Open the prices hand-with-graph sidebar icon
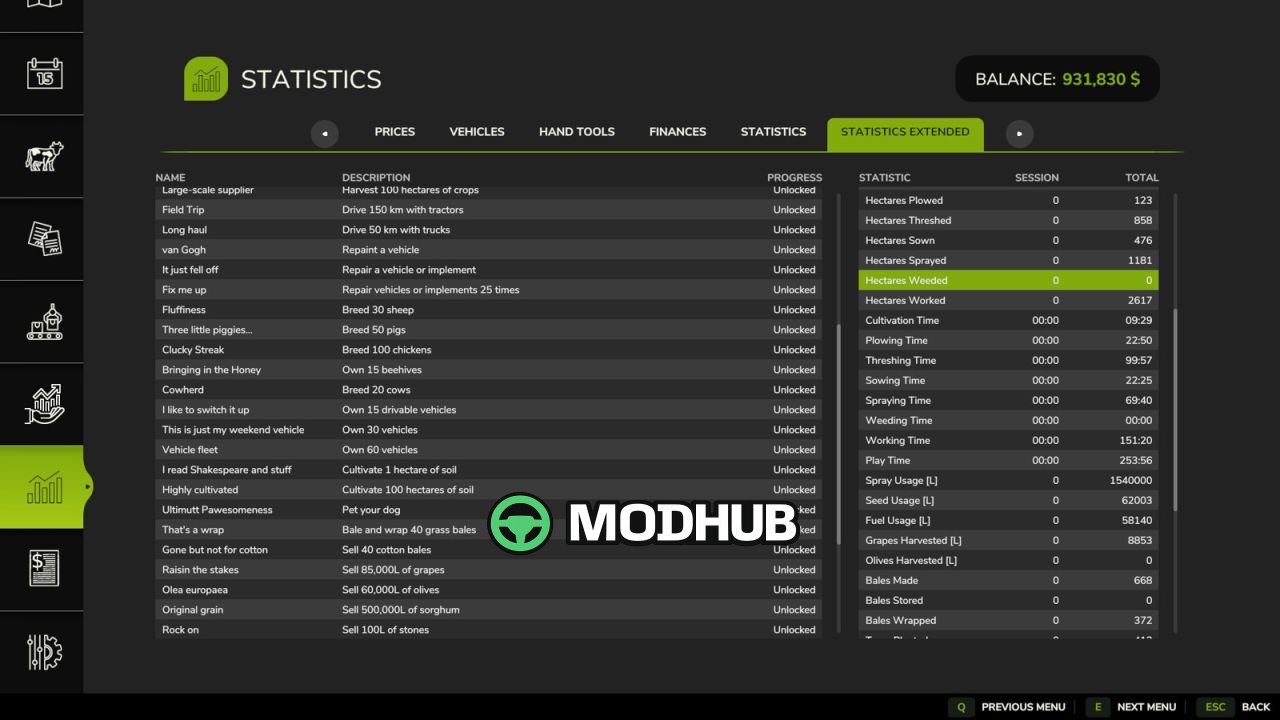Screen dimensions: 1280x720 [x=44, y=404]
